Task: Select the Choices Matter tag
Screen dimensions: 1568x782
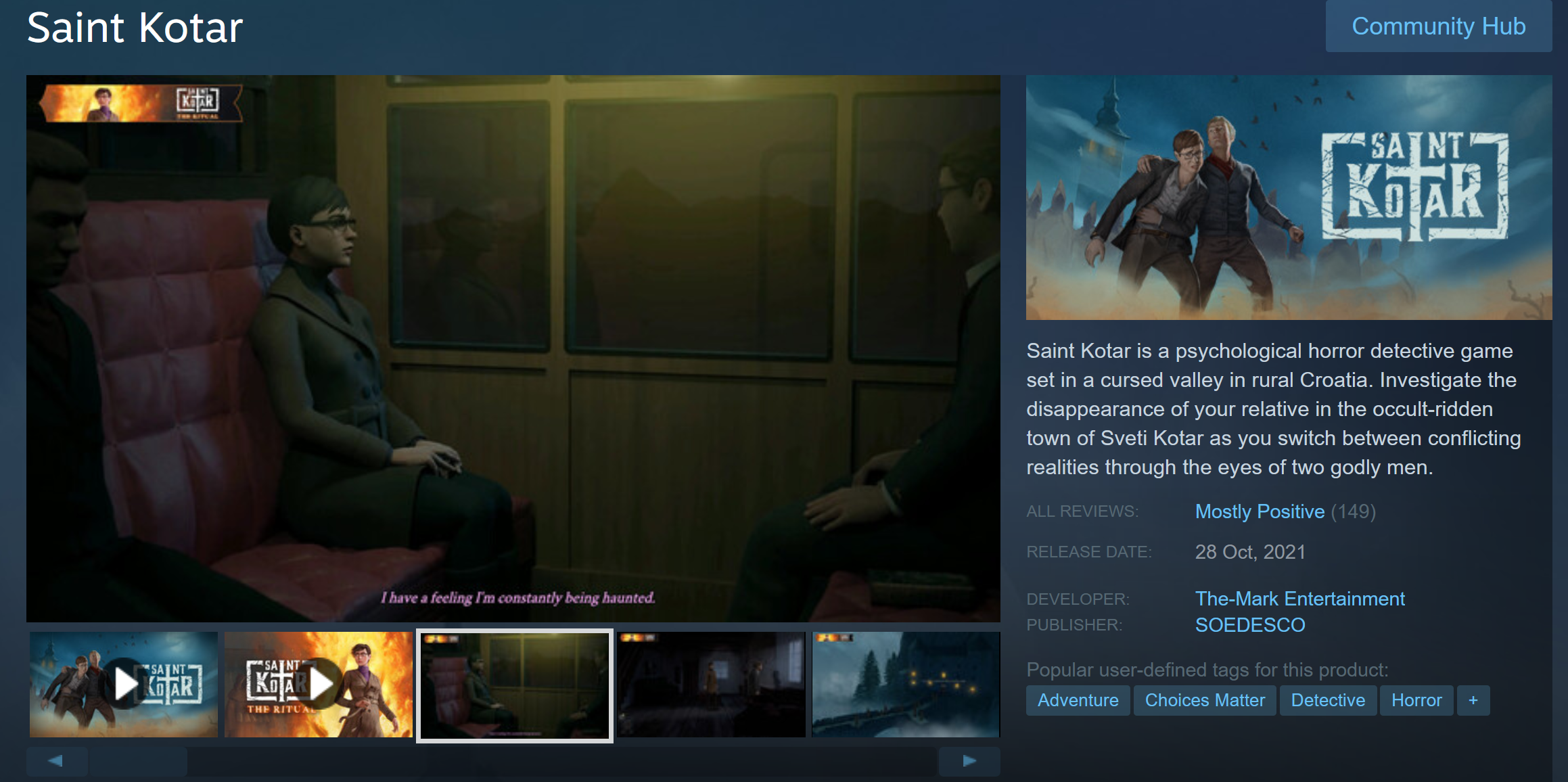Action: tap(1205, 700)
